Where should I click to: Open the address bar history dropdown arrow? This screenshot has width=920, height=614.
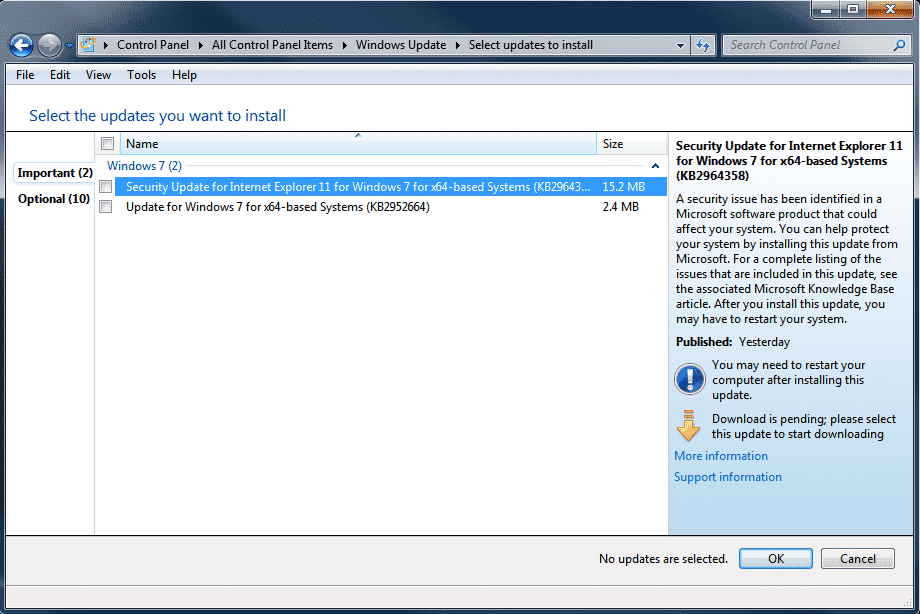click(x=680, y=45)
